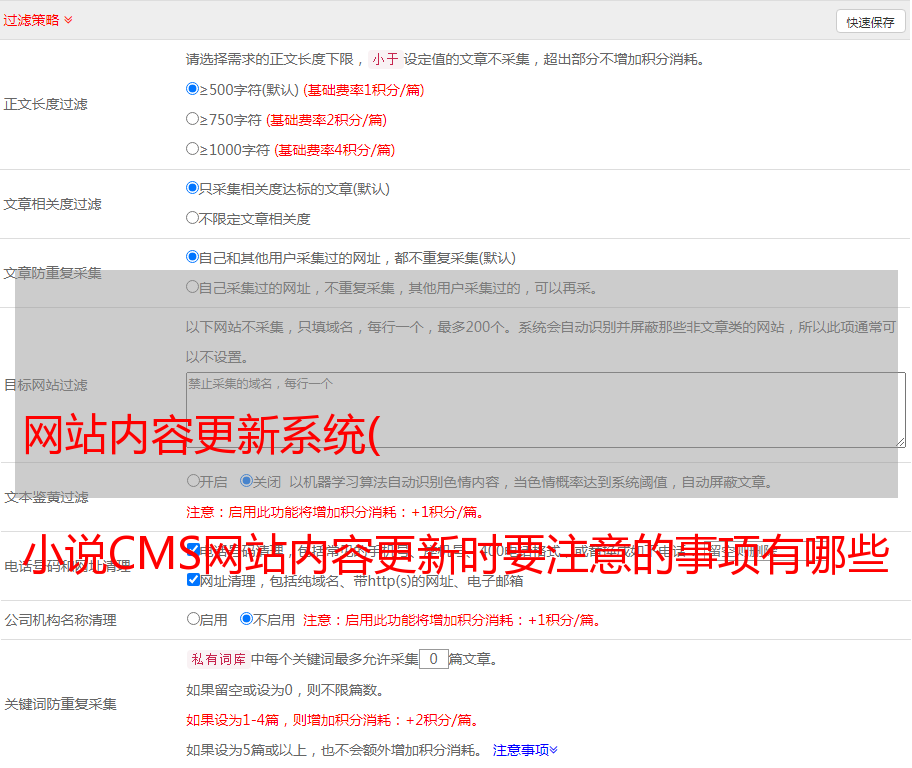912x768 pixels.
Task: Click the 快速保存 button
Action: 871,22
